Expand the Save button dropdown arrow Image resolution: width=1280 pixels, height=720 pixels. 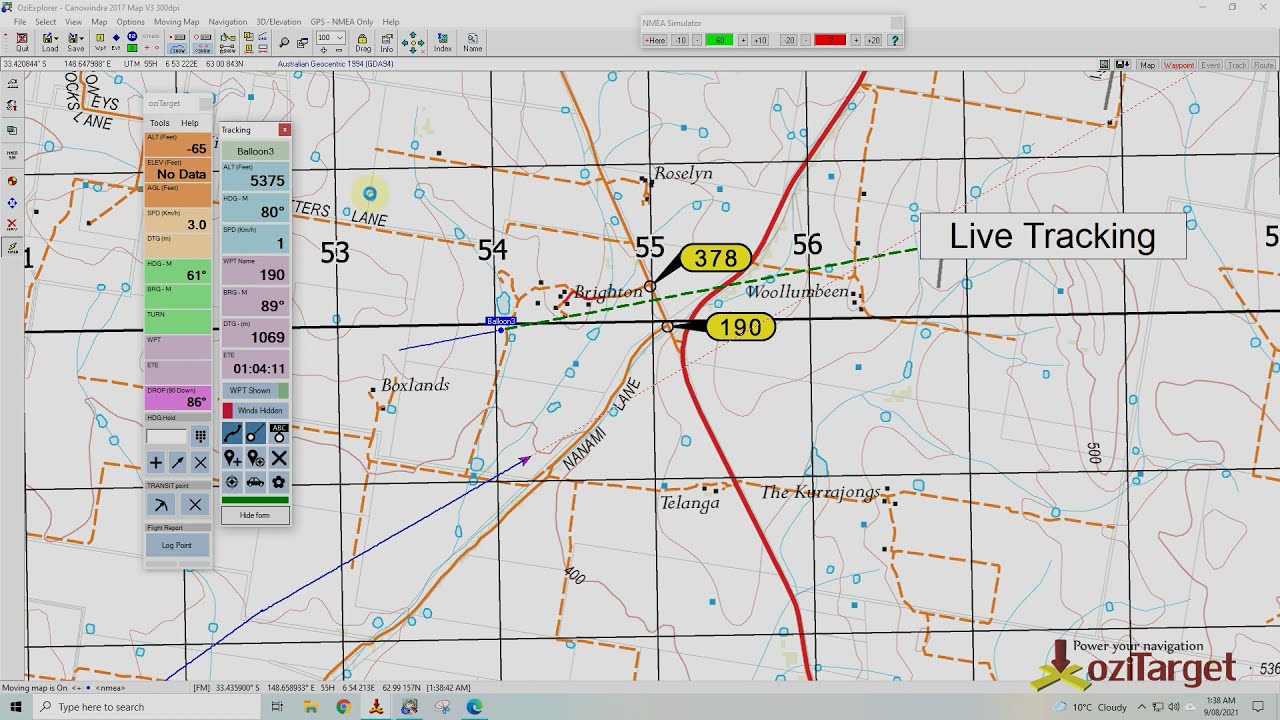[x=82, y=38]
